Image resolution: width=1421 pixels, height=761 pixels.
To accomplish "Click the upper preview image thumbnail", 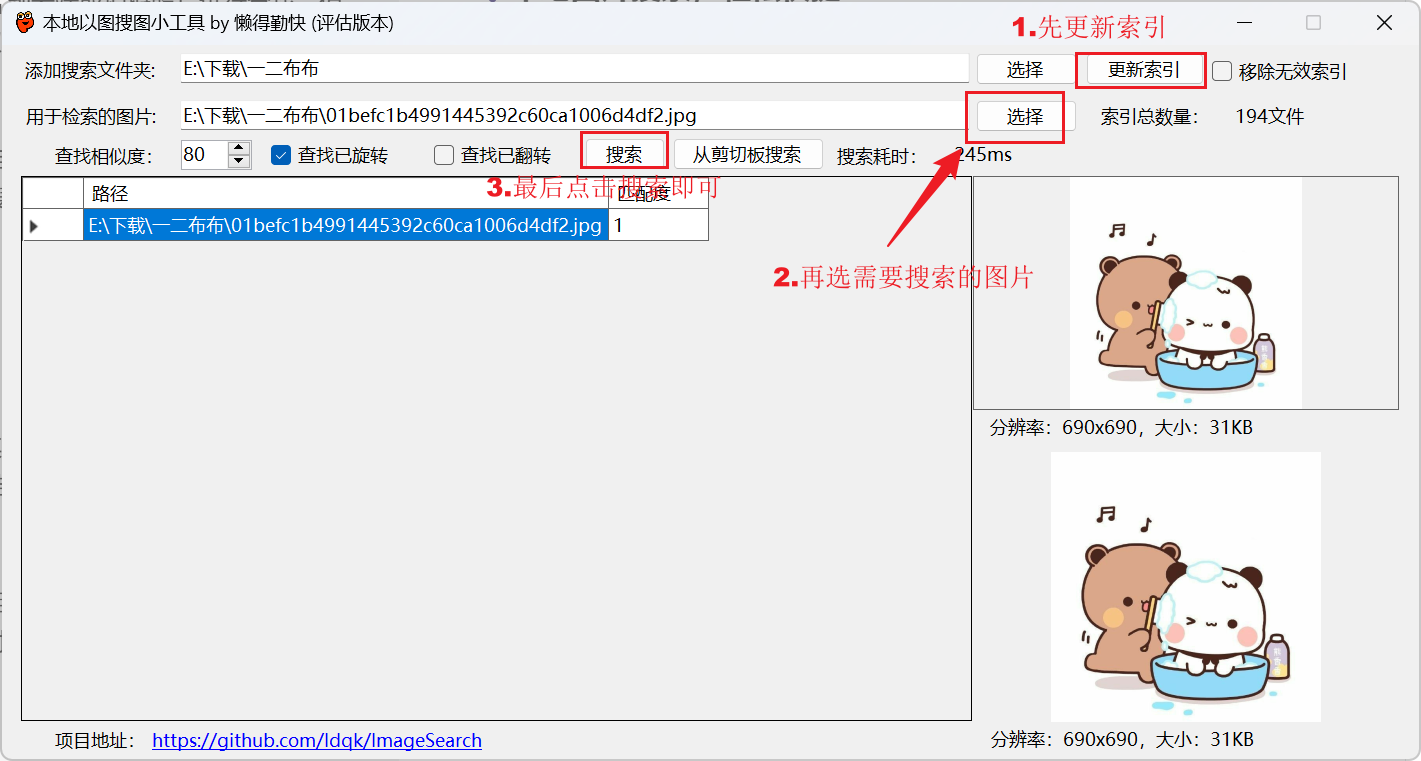I will (1186, 293).
